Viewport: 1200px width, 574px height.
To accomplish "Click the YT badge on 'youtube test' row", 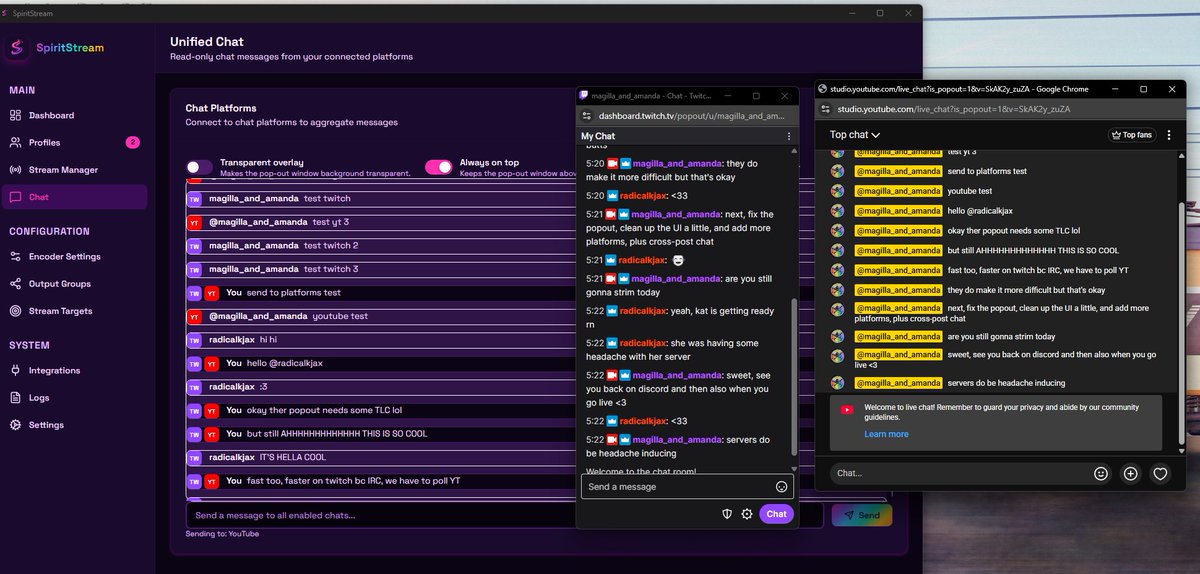I will [x=194, y=316].
